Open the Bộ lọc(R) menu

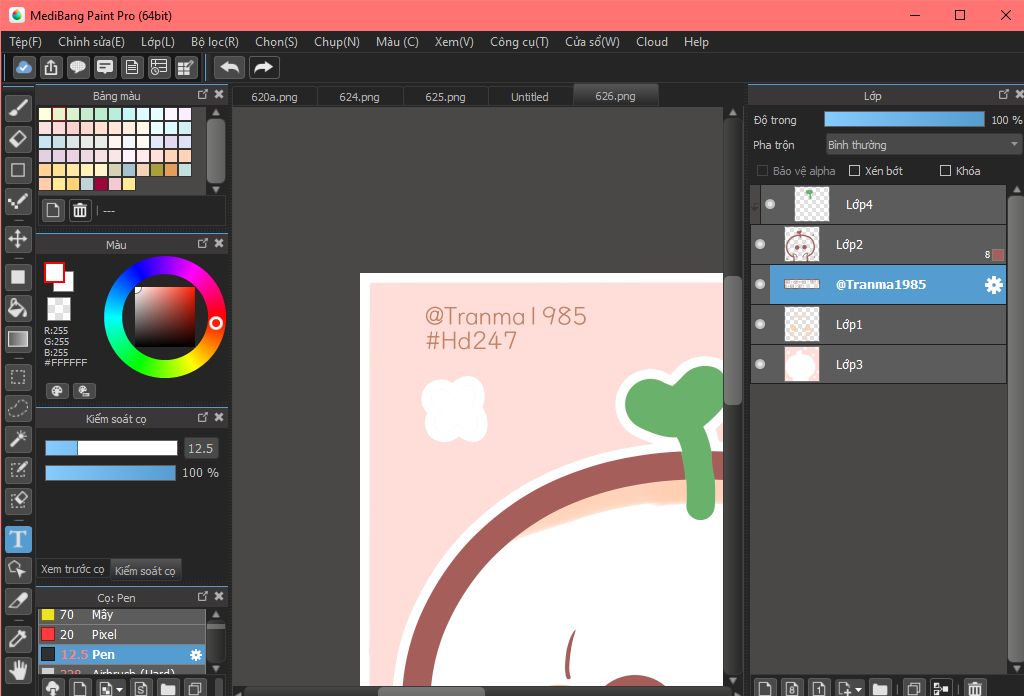click(215, 42)
